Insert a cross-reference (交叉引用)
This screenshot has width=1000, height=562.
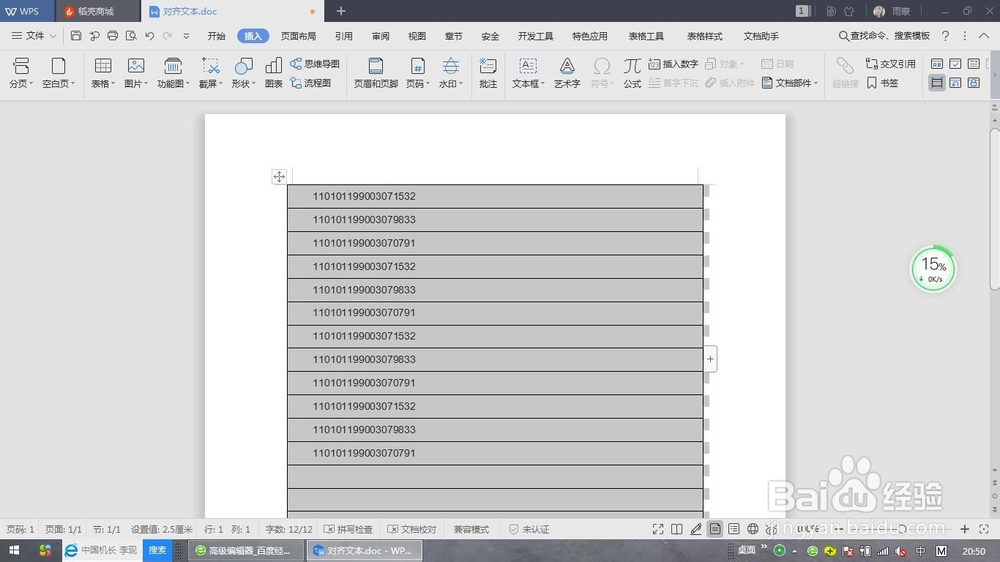(x=890, y=64)
